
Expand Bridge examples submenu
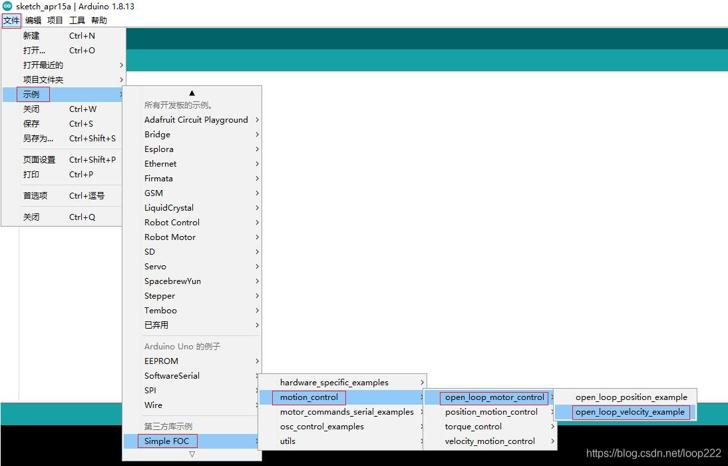click(192, 135)
